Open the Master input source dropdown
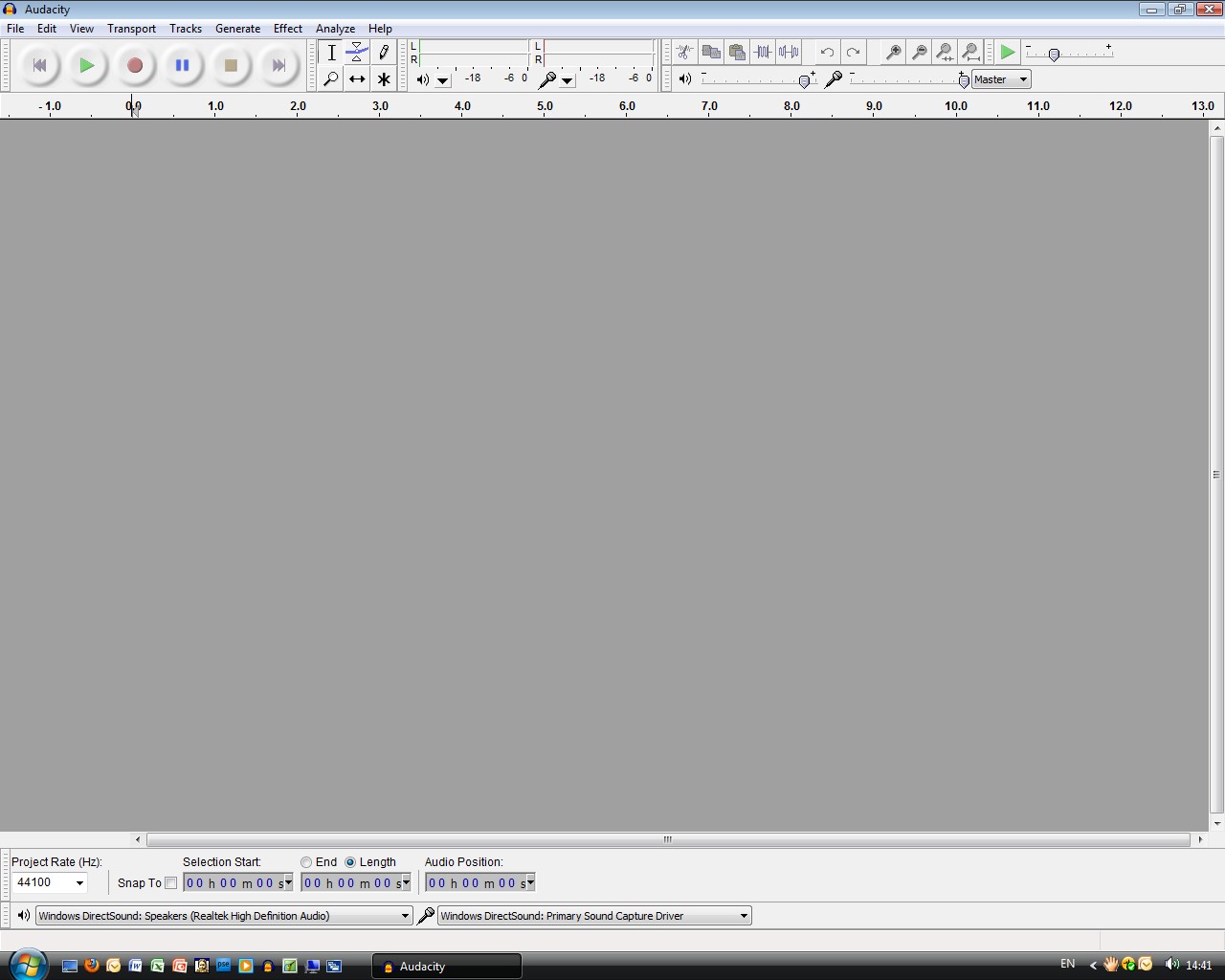1225x980 pixels. tap(1001, 79)
